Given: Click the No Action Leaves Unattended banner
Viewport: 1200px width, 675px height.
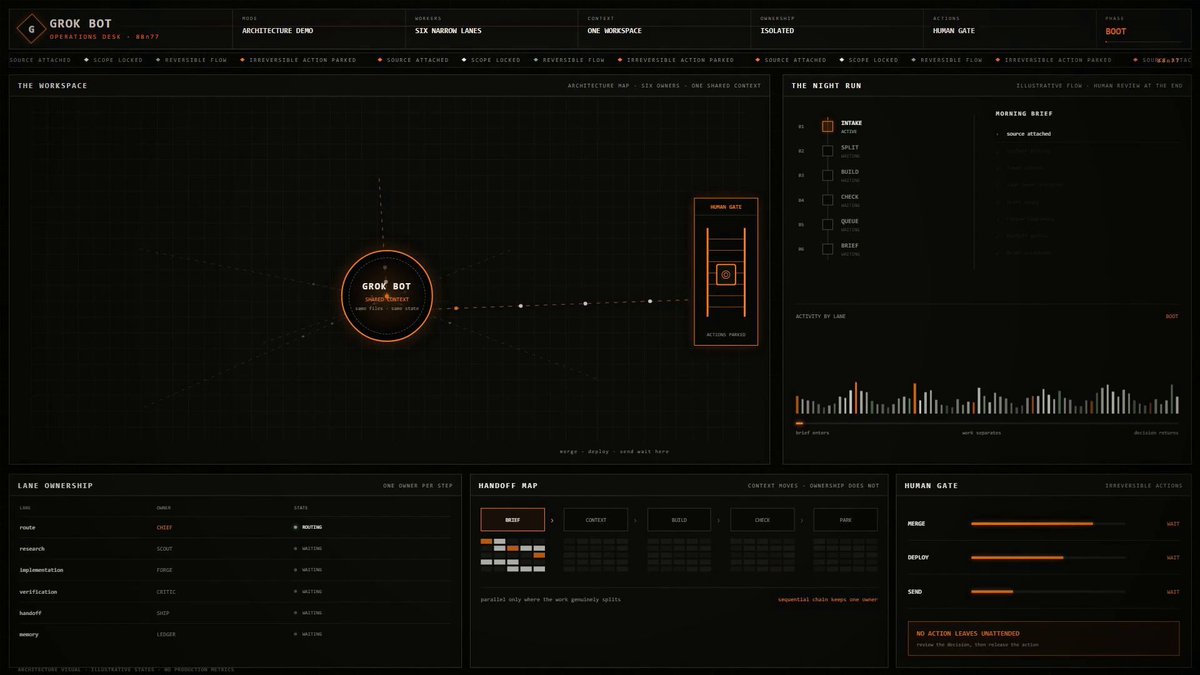Looking at the screenshot, I should [1043, 638].
